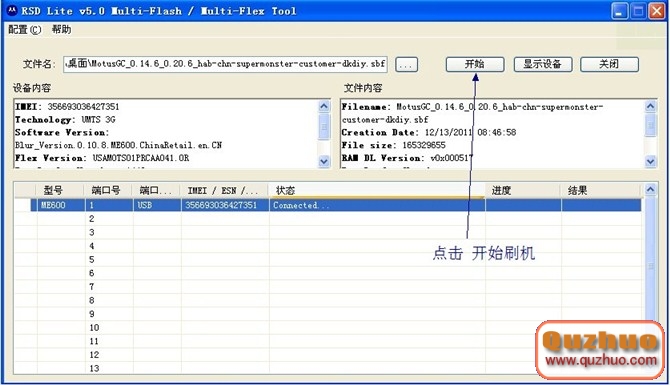Click the 文件名 path input field

(x=225, y=64)
